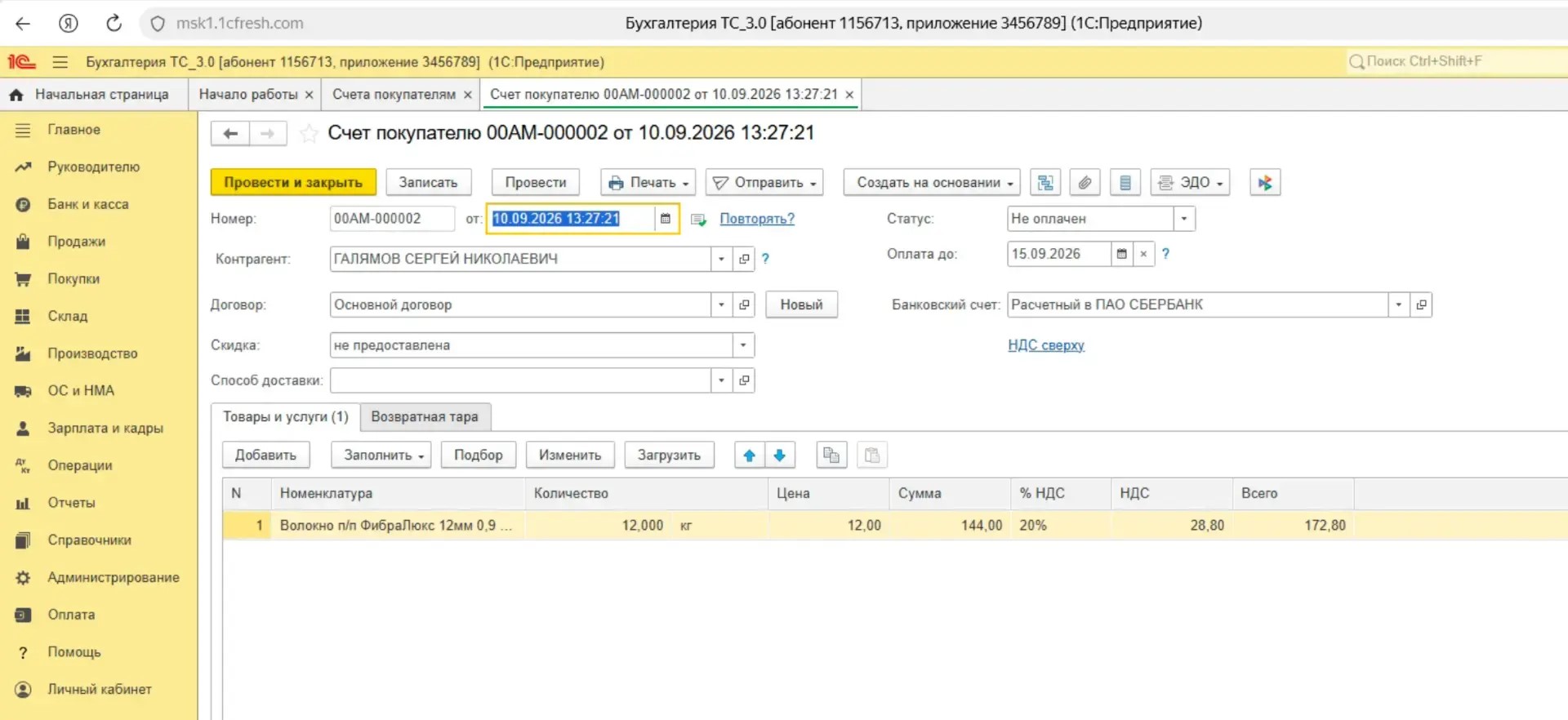Expand the Договор dropdown list

(721, 304)
